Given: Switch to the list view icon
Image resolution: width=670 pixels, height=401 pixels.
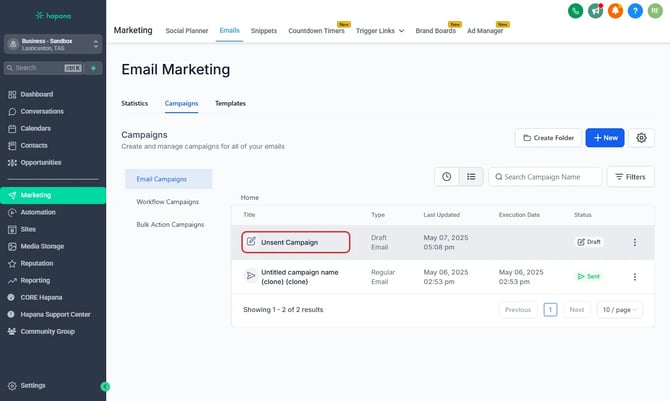Looking at the screenshot, I should 470,176.
